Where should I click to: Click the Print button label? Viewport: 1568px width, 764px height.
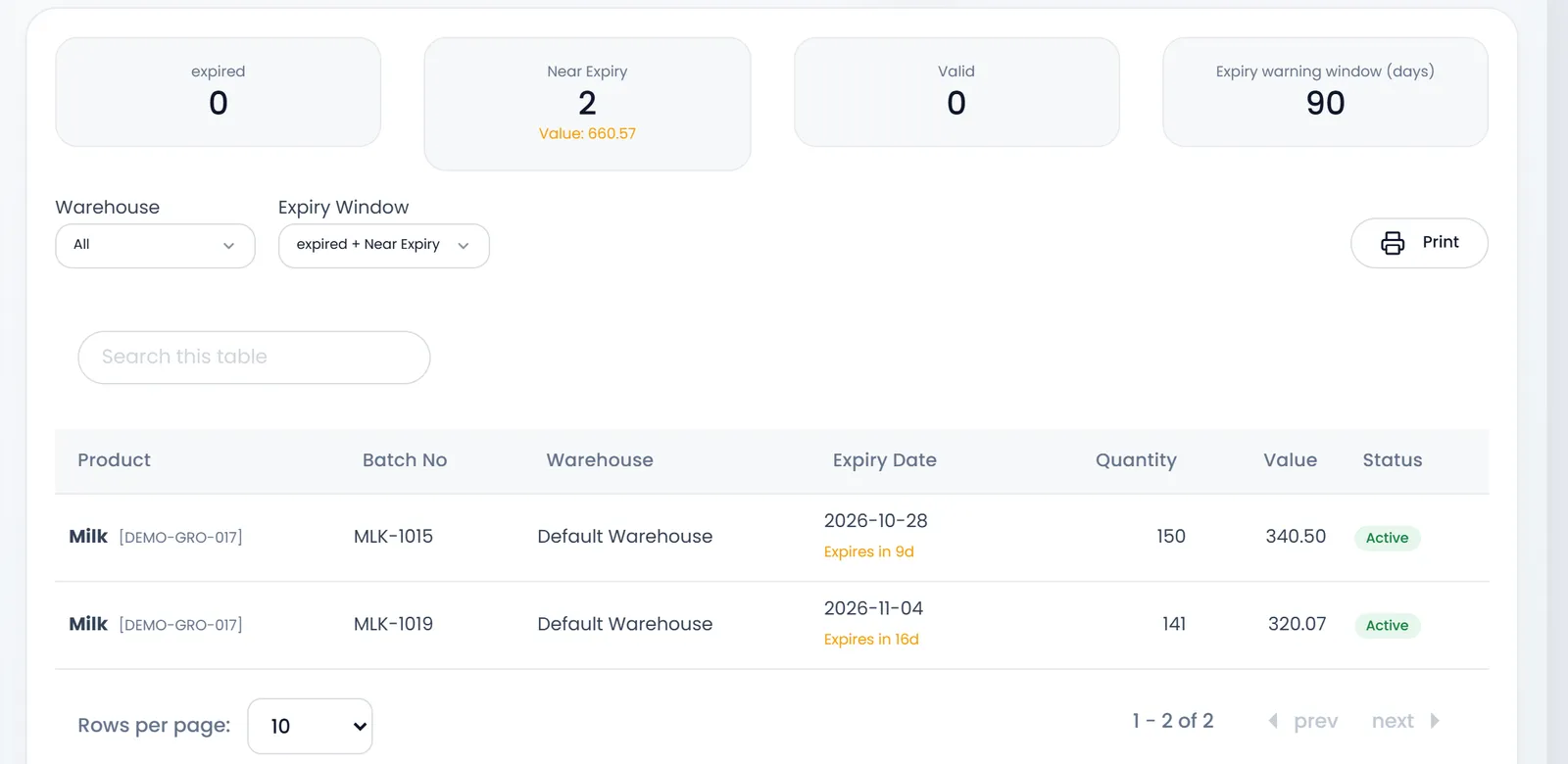click(x=1441, y=242)
